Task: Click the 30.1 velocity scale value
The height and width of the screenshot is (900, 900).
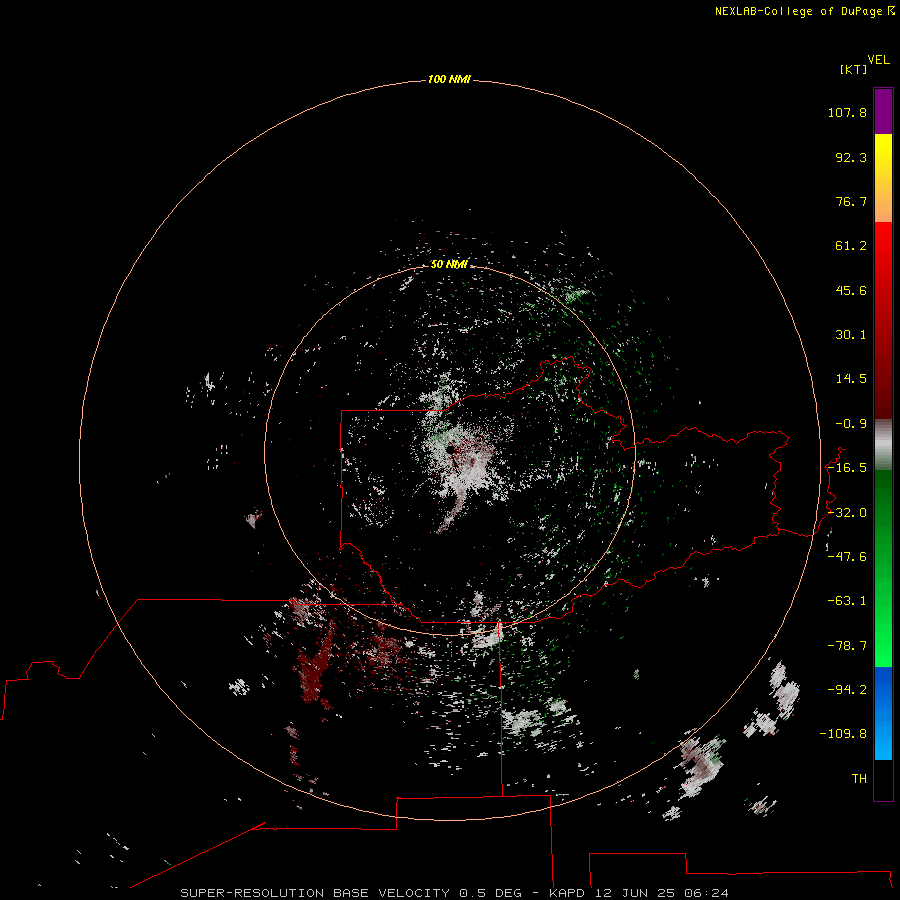Action: 851,335
